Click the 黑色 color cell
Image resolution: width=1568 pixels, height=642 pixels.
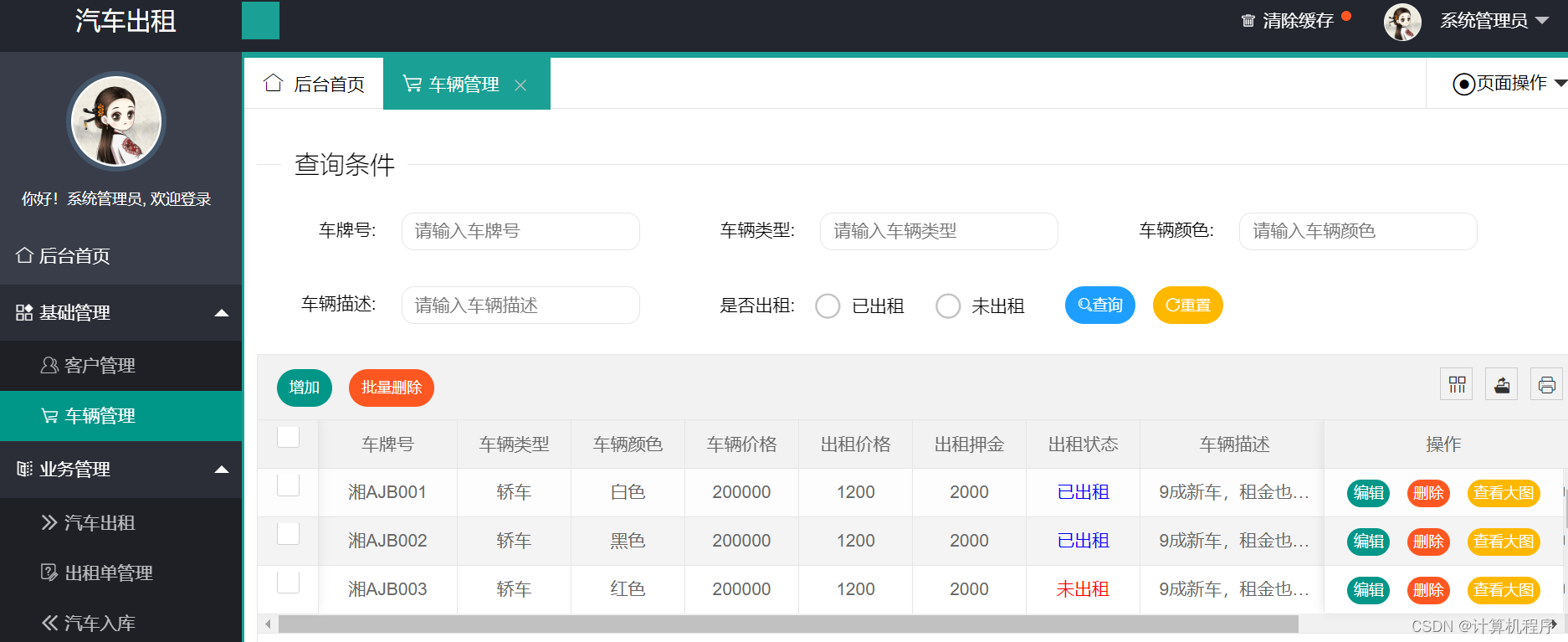[628, 541]
